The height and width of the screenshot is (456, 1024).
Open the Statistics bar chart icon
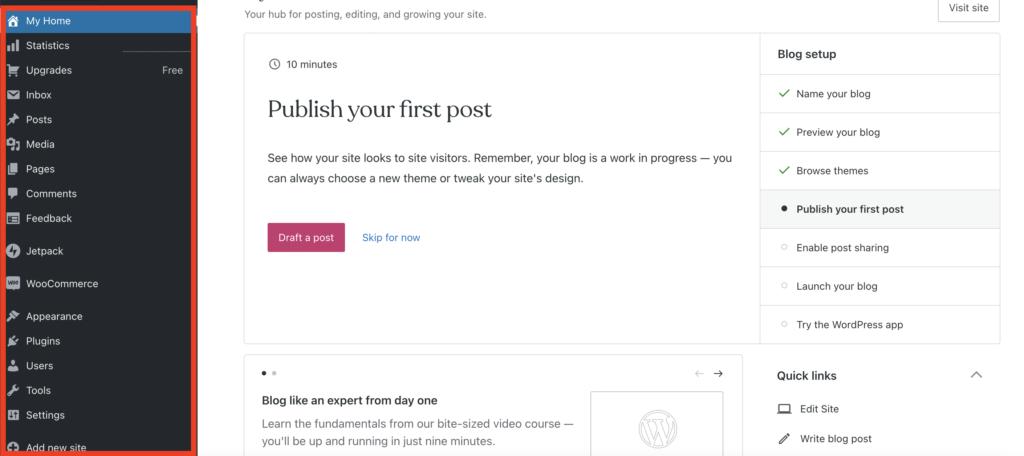coord(13,46)
